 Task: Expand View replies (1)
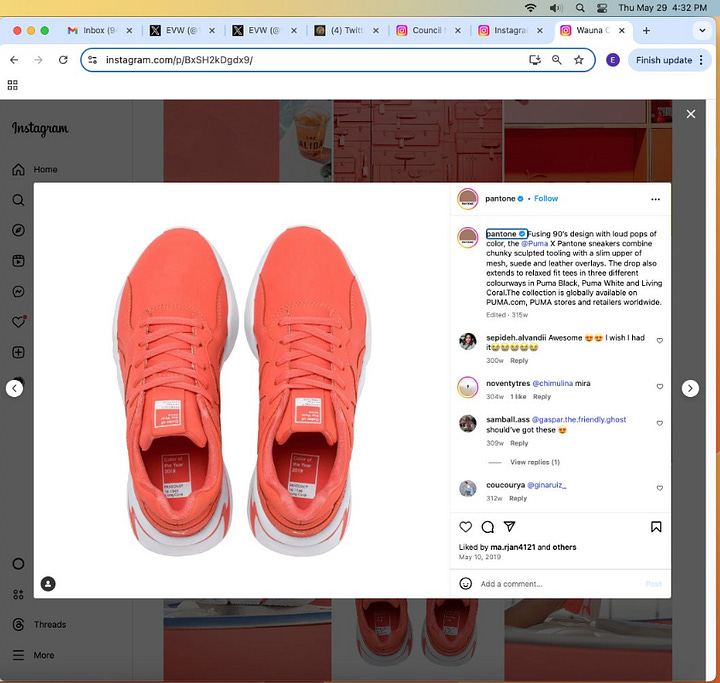click(534, 462)
